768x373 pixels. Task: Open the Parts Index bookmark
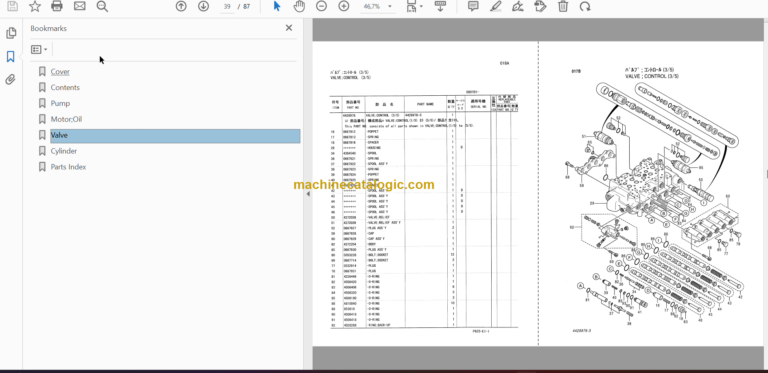click(68, 167)
